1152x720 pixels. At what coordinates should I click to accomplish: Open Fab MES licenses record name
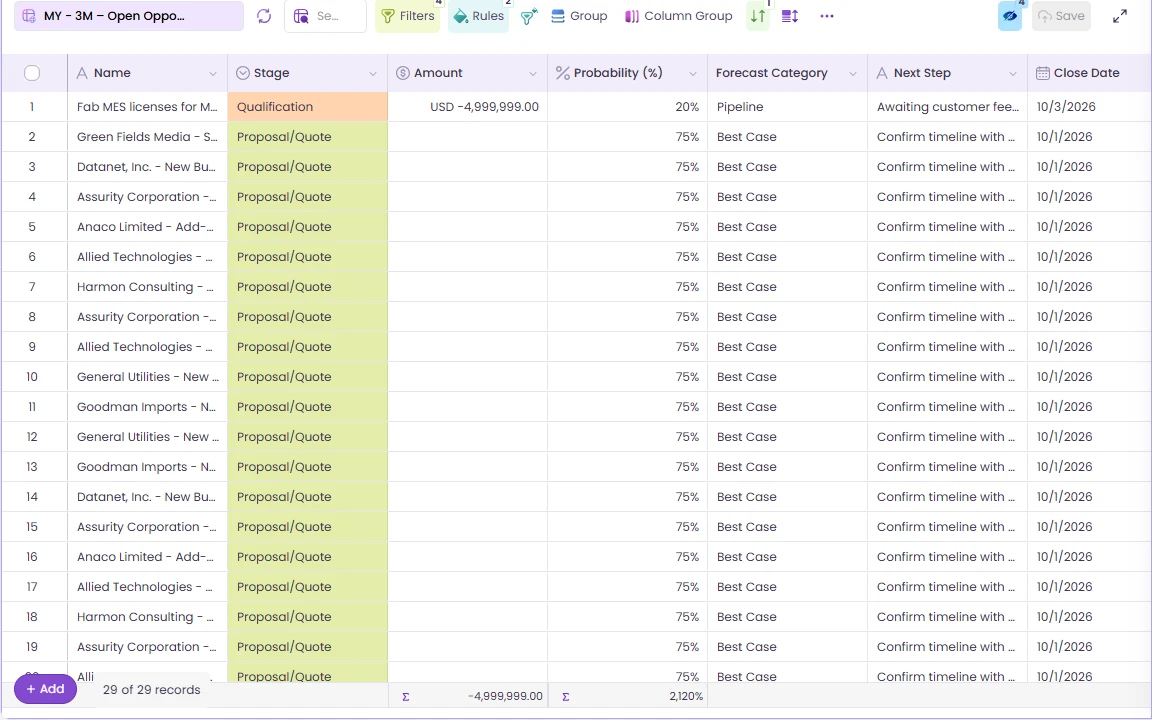point(148,107)
